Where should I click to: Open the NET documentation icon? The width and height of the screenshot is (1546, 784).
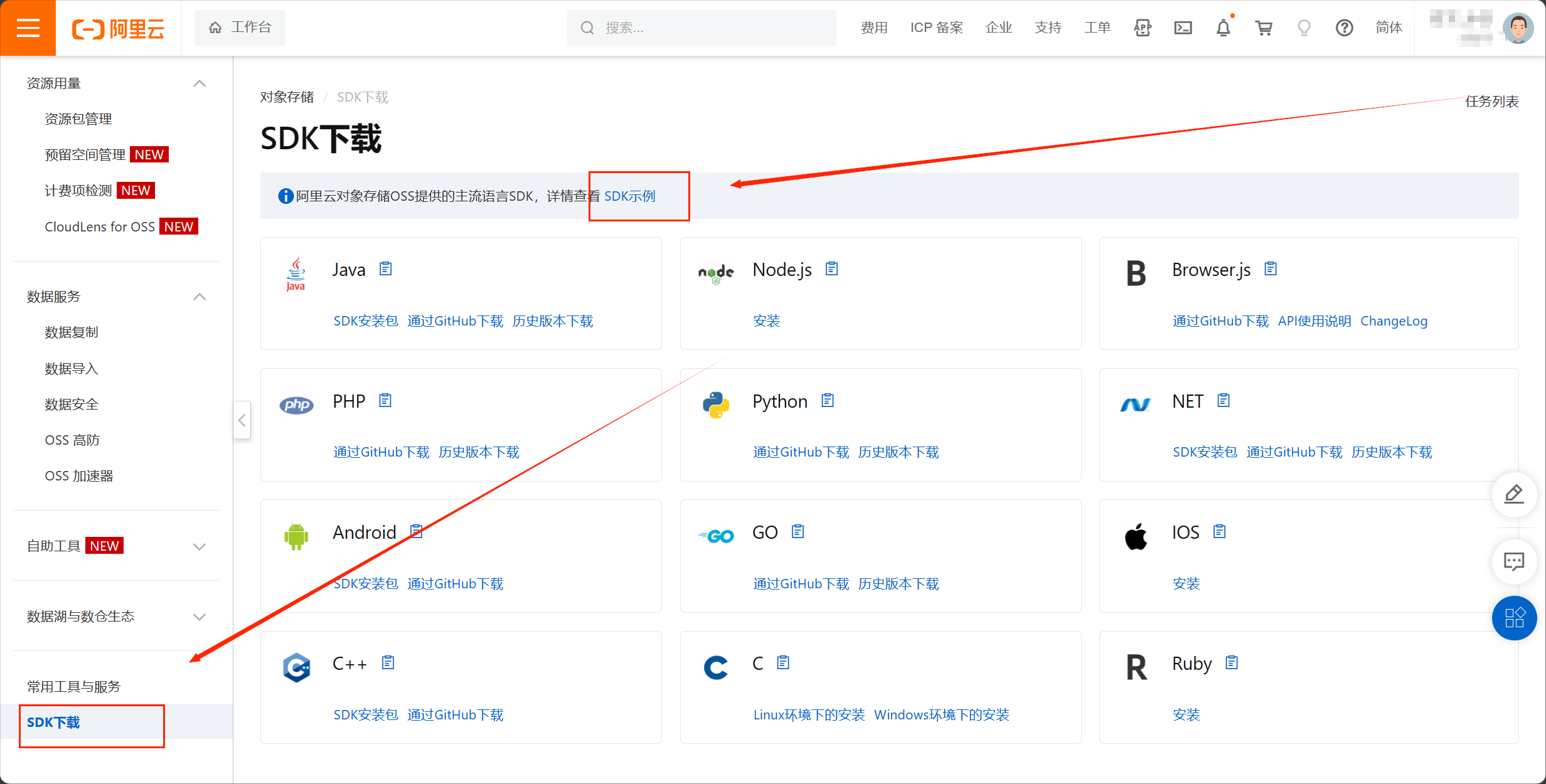[x=1223, y=400]
